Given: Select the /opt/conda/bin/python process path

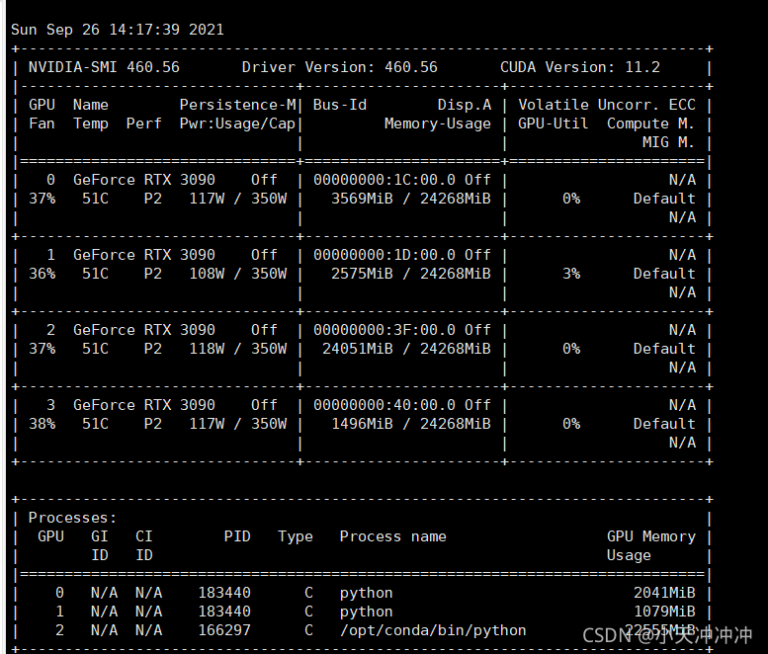Looking at the screenshot, I should click(x=432, y=630).
